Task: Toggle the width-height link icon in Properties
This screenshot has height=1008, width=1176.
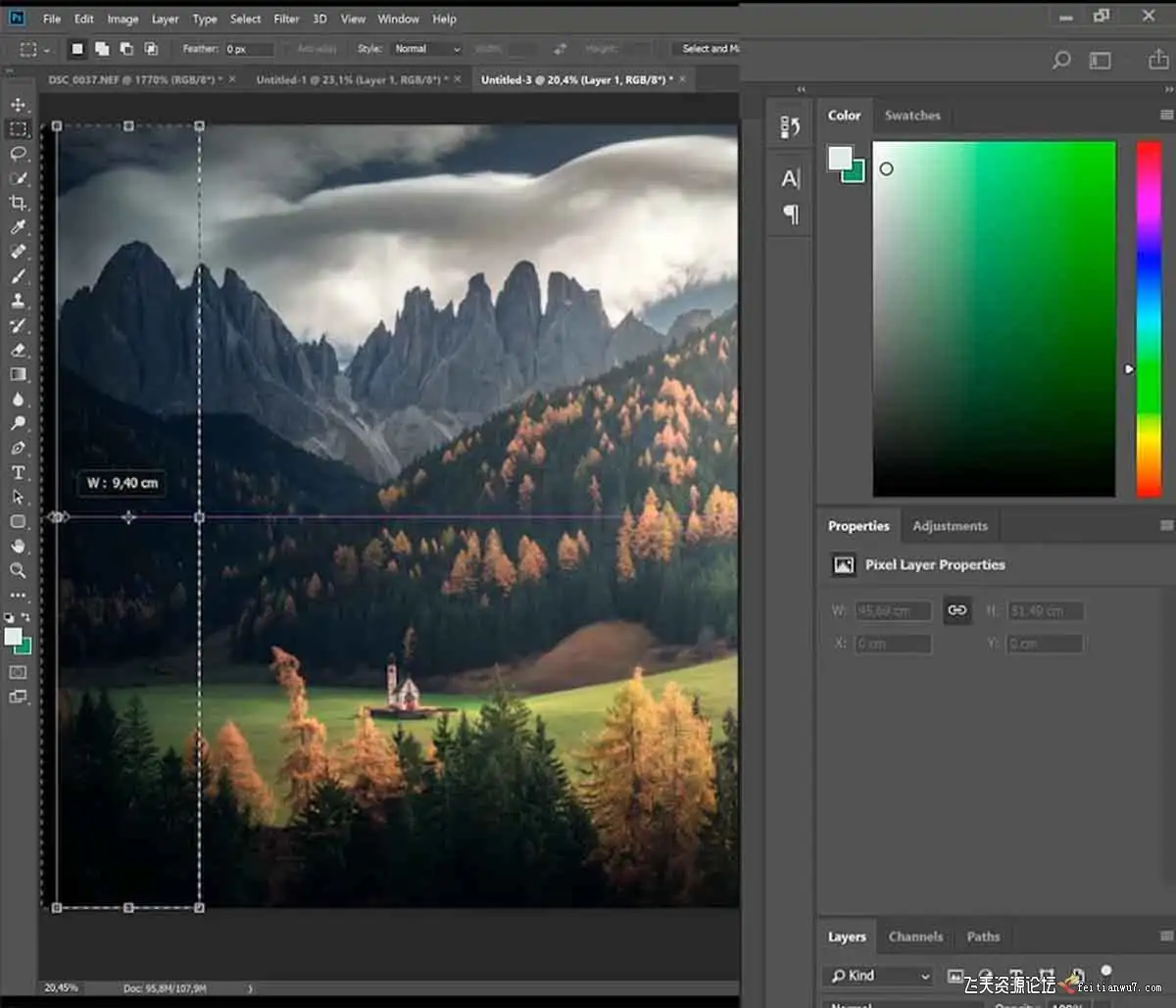Action: pyautogui.click(x=956, y=610)
